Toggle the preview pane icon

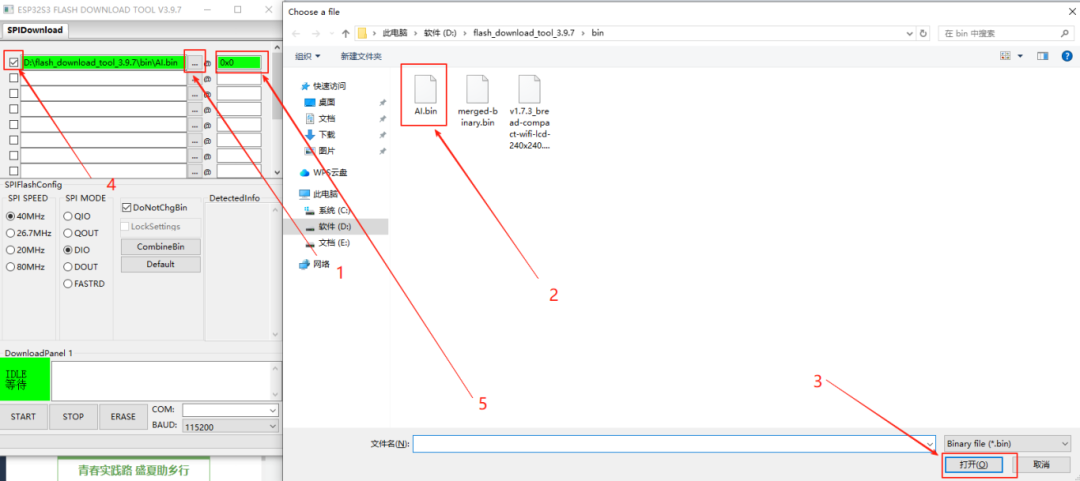[x=1042, y=56]
